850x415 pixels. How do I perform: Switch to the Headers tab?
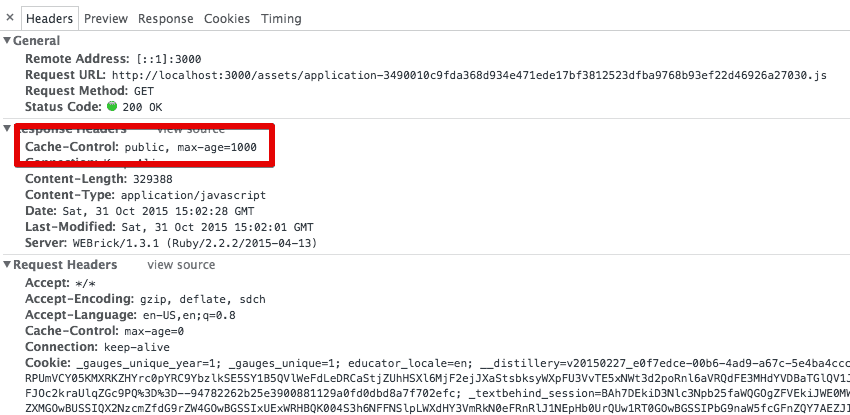(50, 19)
